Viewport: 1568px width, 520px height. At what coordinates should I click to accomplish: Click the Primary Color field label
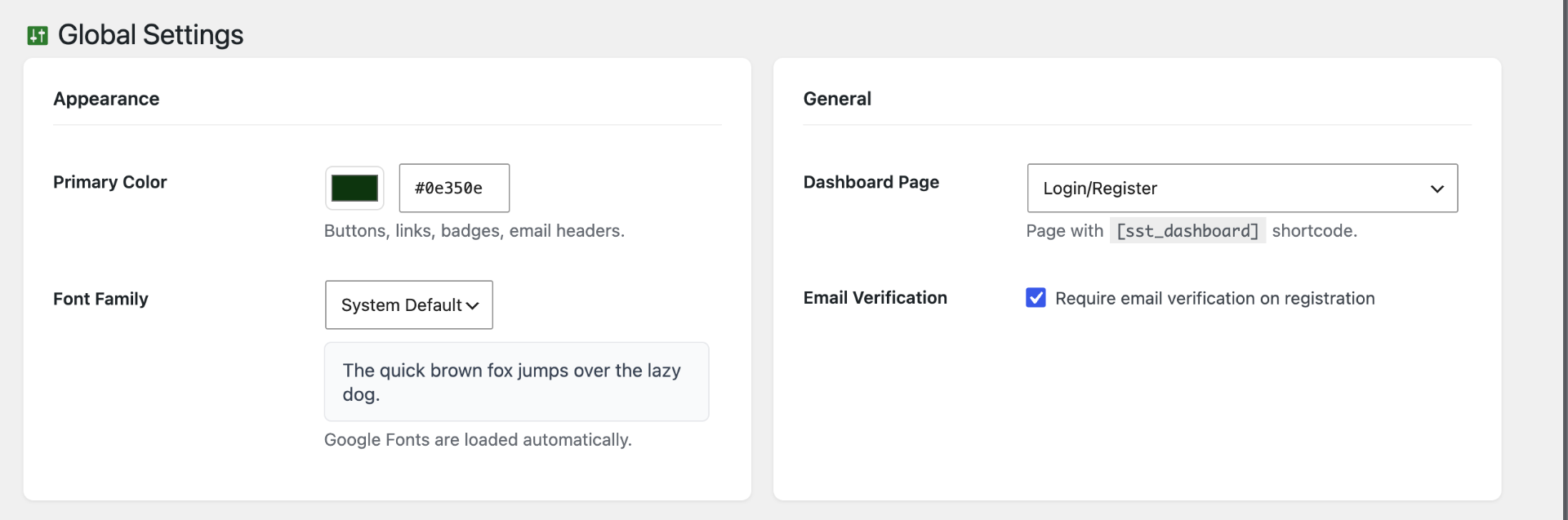[x=109, y=182]
